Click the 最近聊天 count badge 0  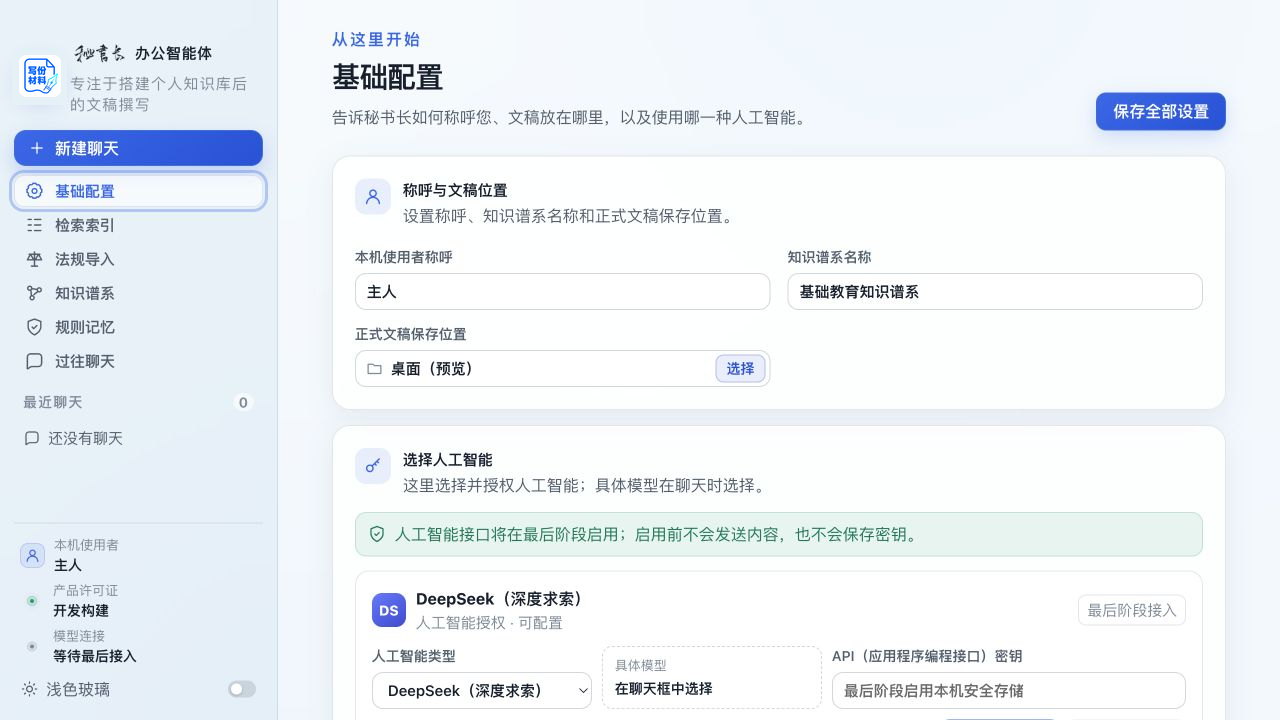coord(243,403)
